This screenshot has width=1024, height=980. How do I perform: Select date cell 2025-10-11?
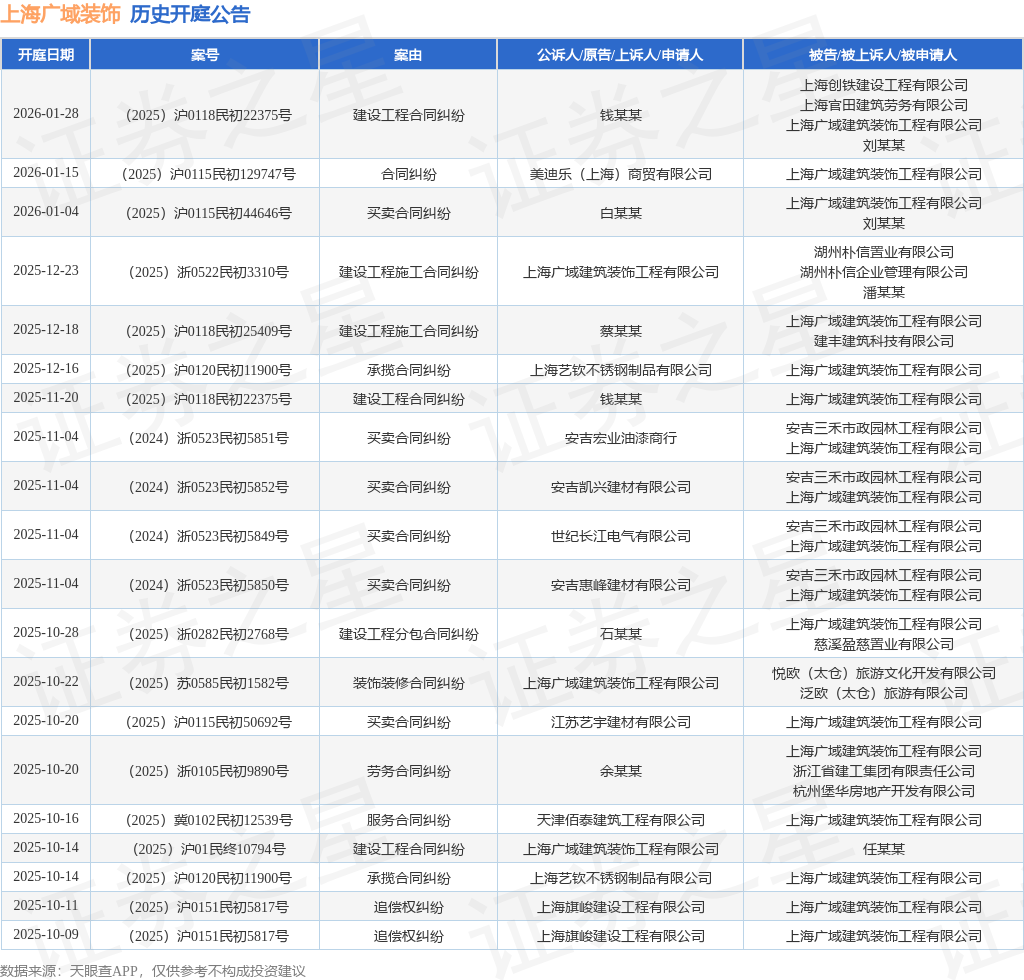pyautogui.click(x=46, y=906)
